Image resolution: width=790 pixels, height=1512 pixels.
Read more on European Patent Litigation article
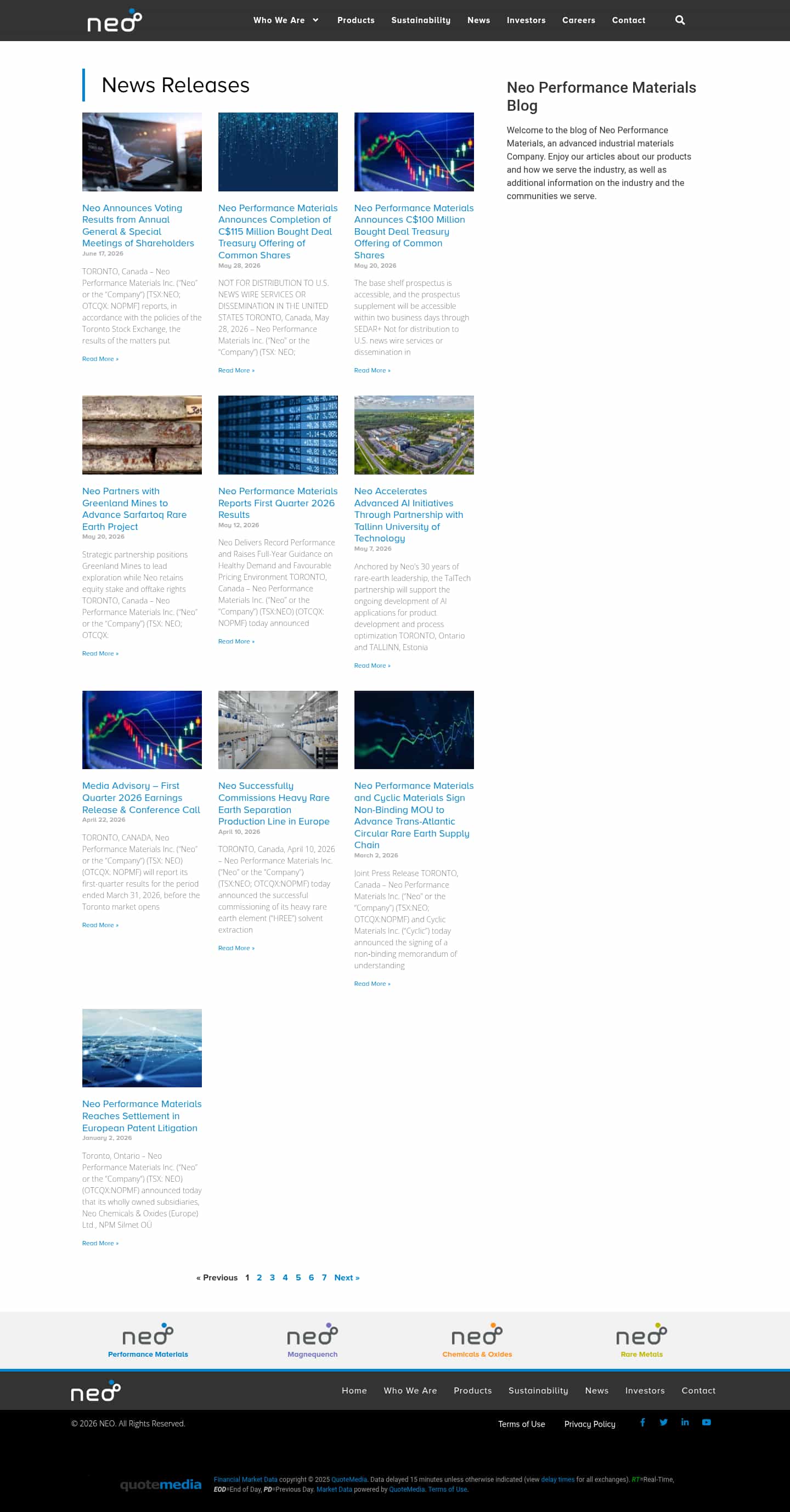[x=100, y=1243]
